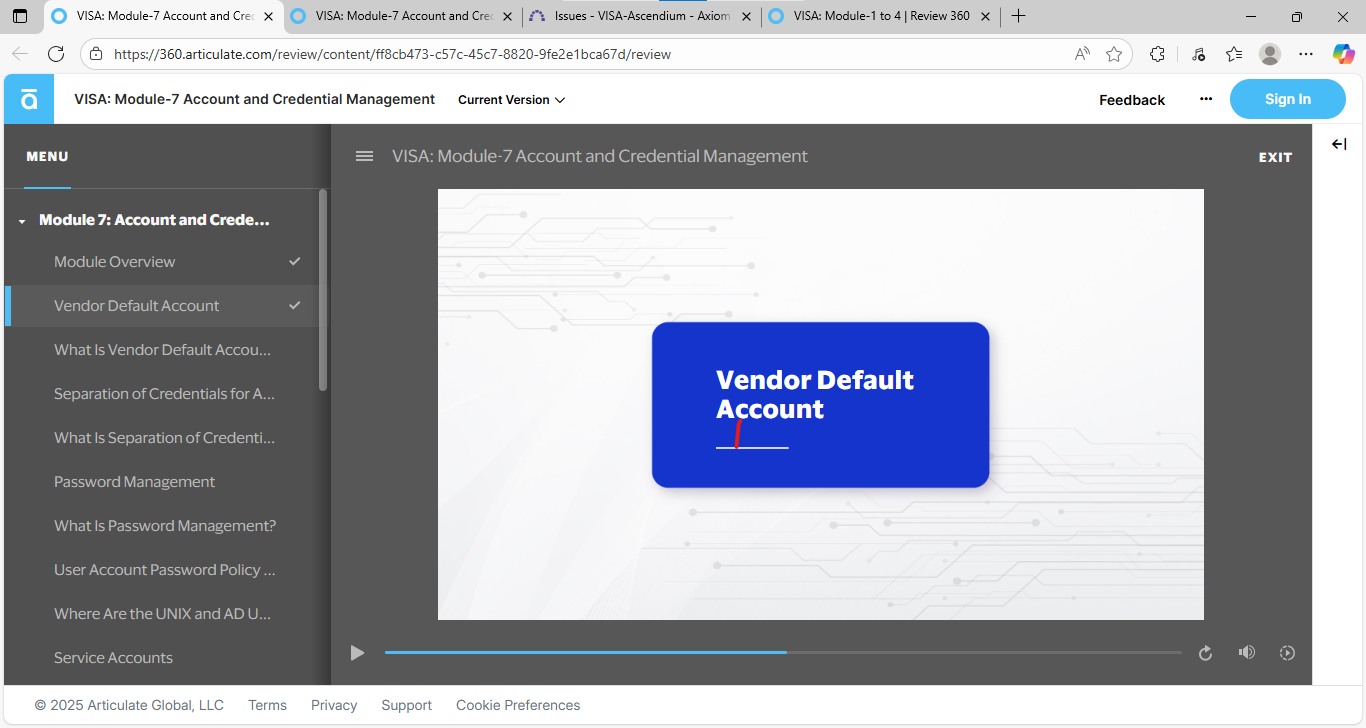Select the MENU tab in sidebar
The width and height of the screenshot is (1366, 728).
pyautogui.click(x=47, y=157)
